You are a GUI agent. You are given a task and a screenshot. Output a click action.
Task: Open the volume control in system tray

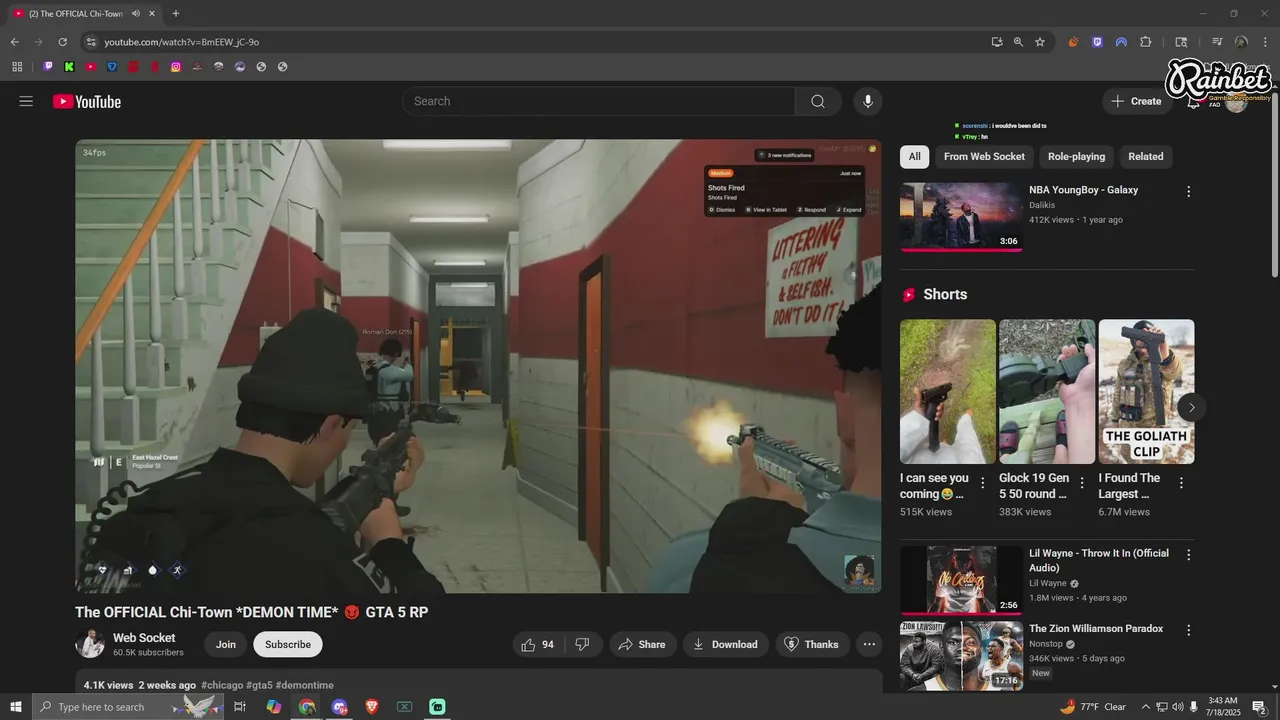[1178, 707]
